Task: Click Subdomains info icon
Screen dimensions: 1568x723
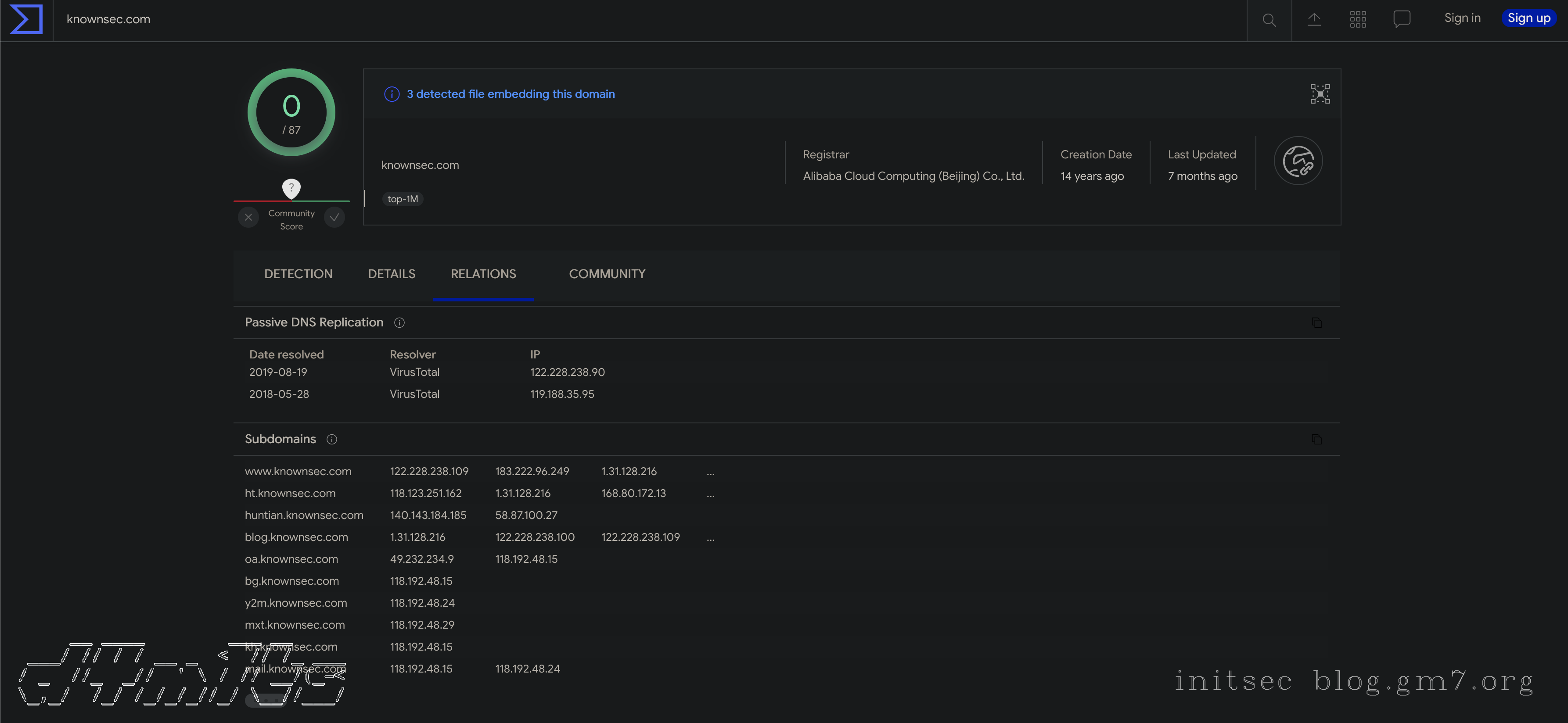Action: [332, 440]
